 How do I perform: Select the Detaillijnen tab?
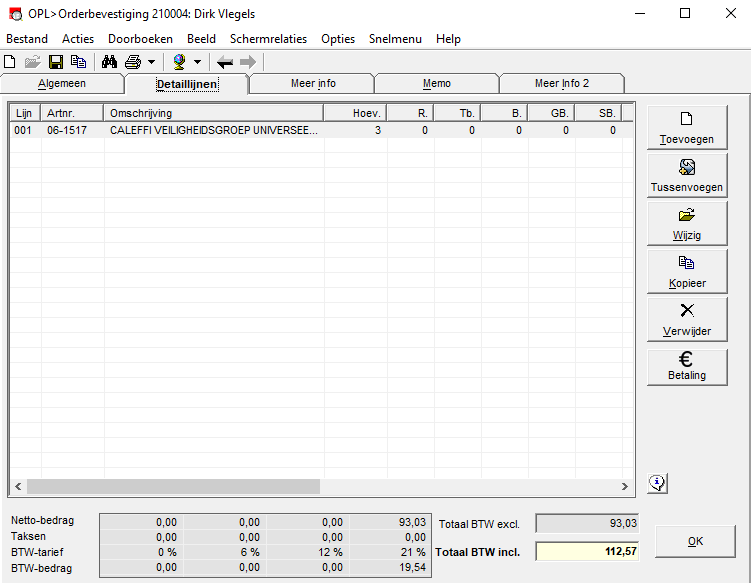(187, 84)
